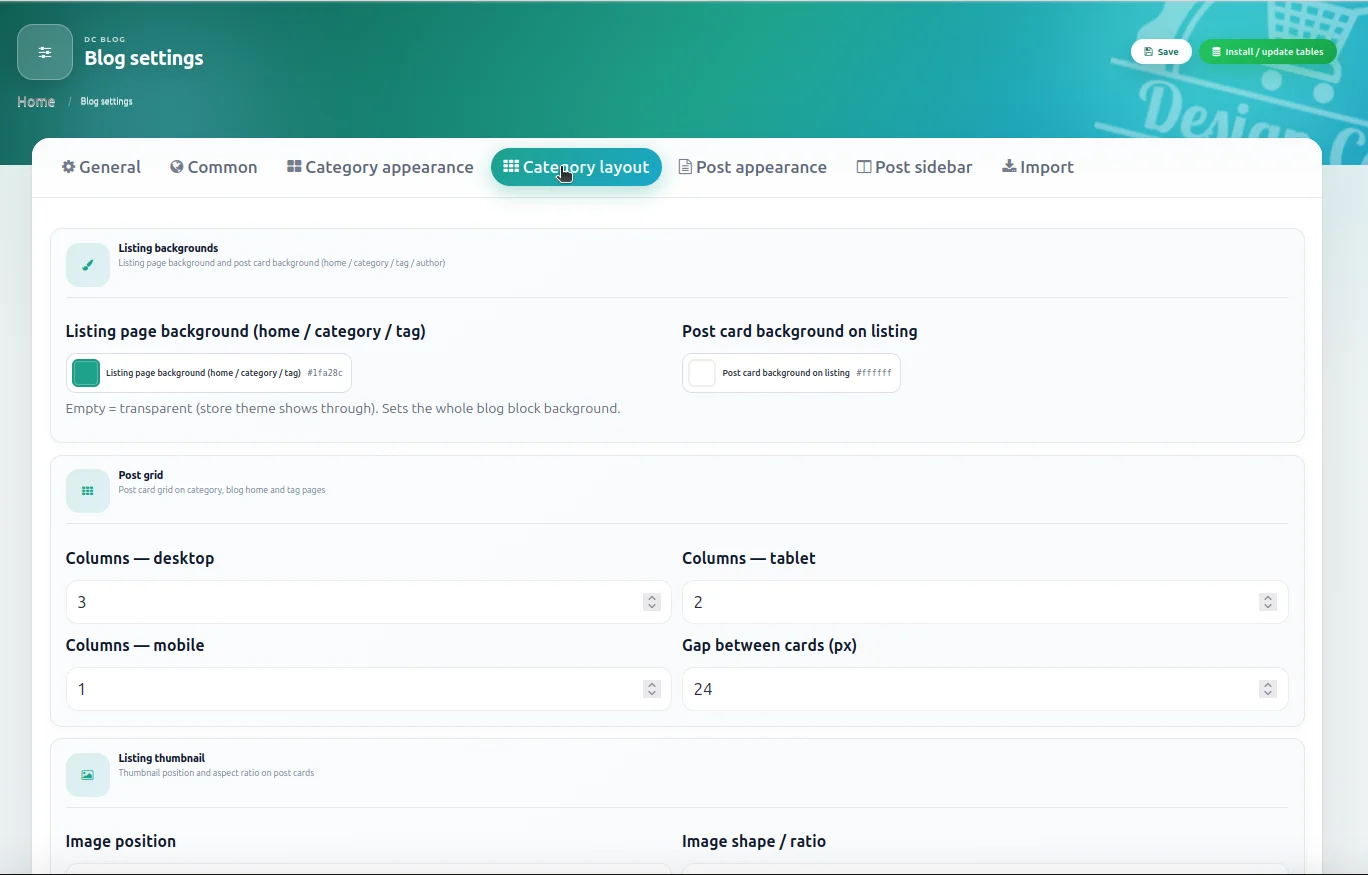Save the blog settings
The width and height of the screenshot is (1368, 875).
[x=1161, y=52]
